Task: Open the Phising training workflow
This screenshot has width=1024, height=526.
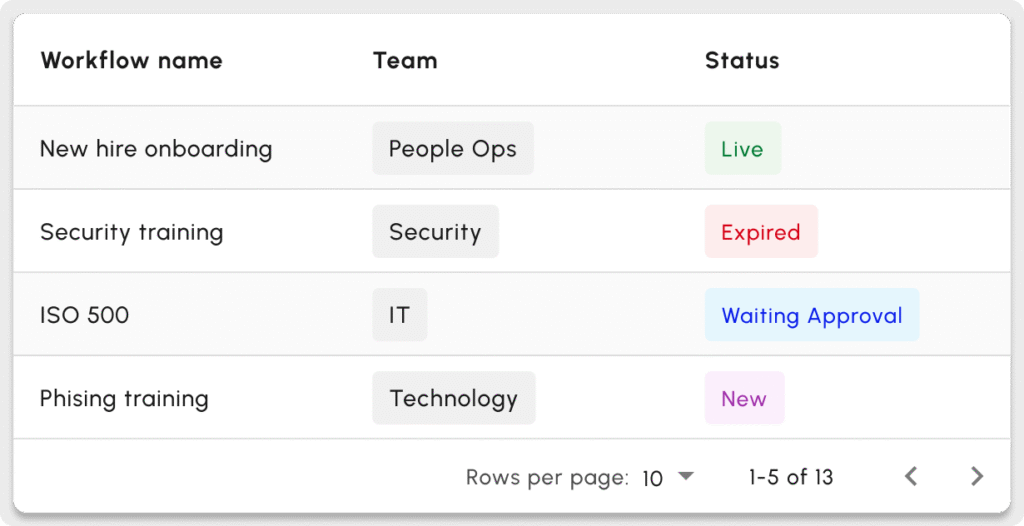Action: 124,398
